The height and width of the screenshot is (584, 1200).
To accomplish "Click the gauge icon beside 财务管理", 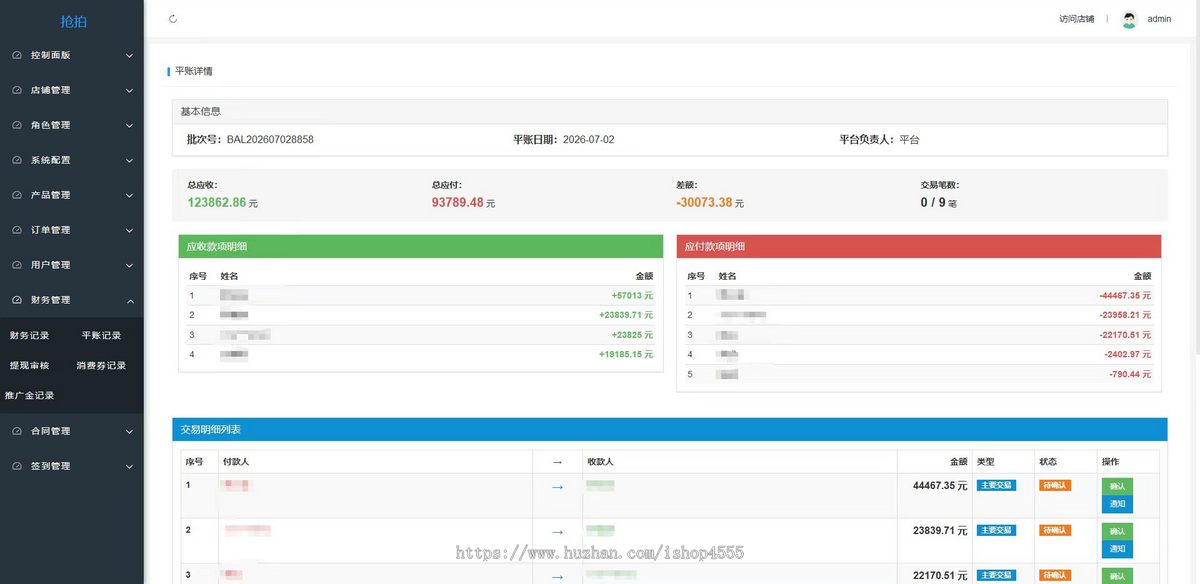I will pos(17,300).
